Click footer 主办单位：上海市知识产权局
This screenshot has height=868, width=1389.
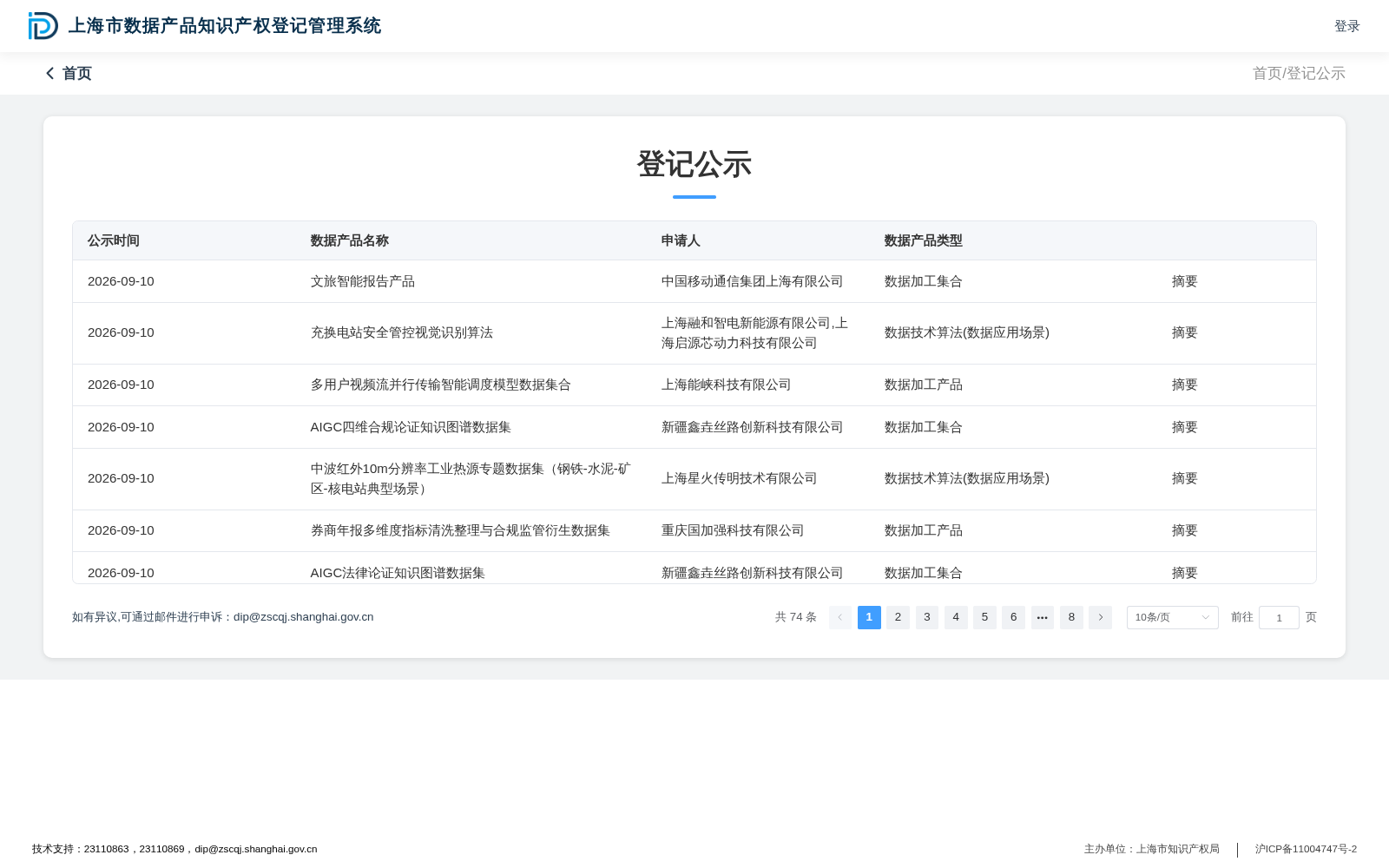(x=1151, y=849)
